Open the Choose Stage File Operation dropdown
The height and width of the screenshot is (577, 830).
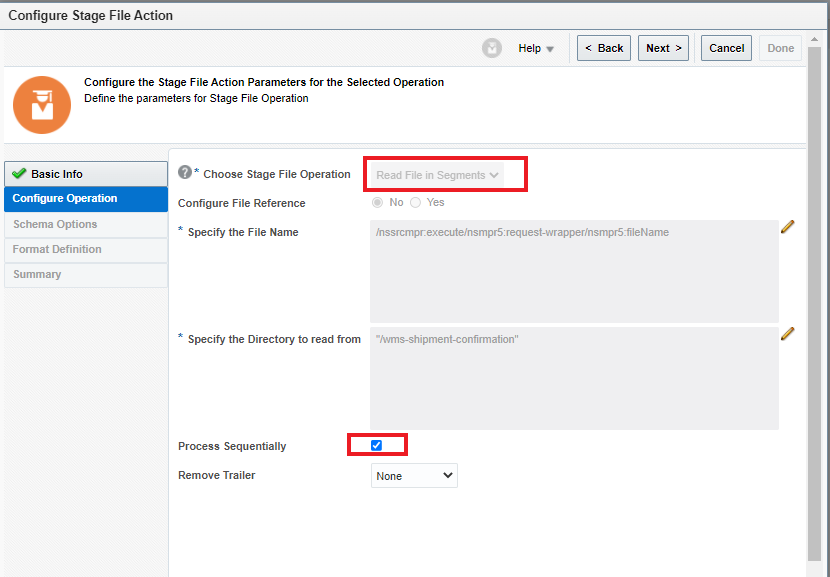coord(437,175)
